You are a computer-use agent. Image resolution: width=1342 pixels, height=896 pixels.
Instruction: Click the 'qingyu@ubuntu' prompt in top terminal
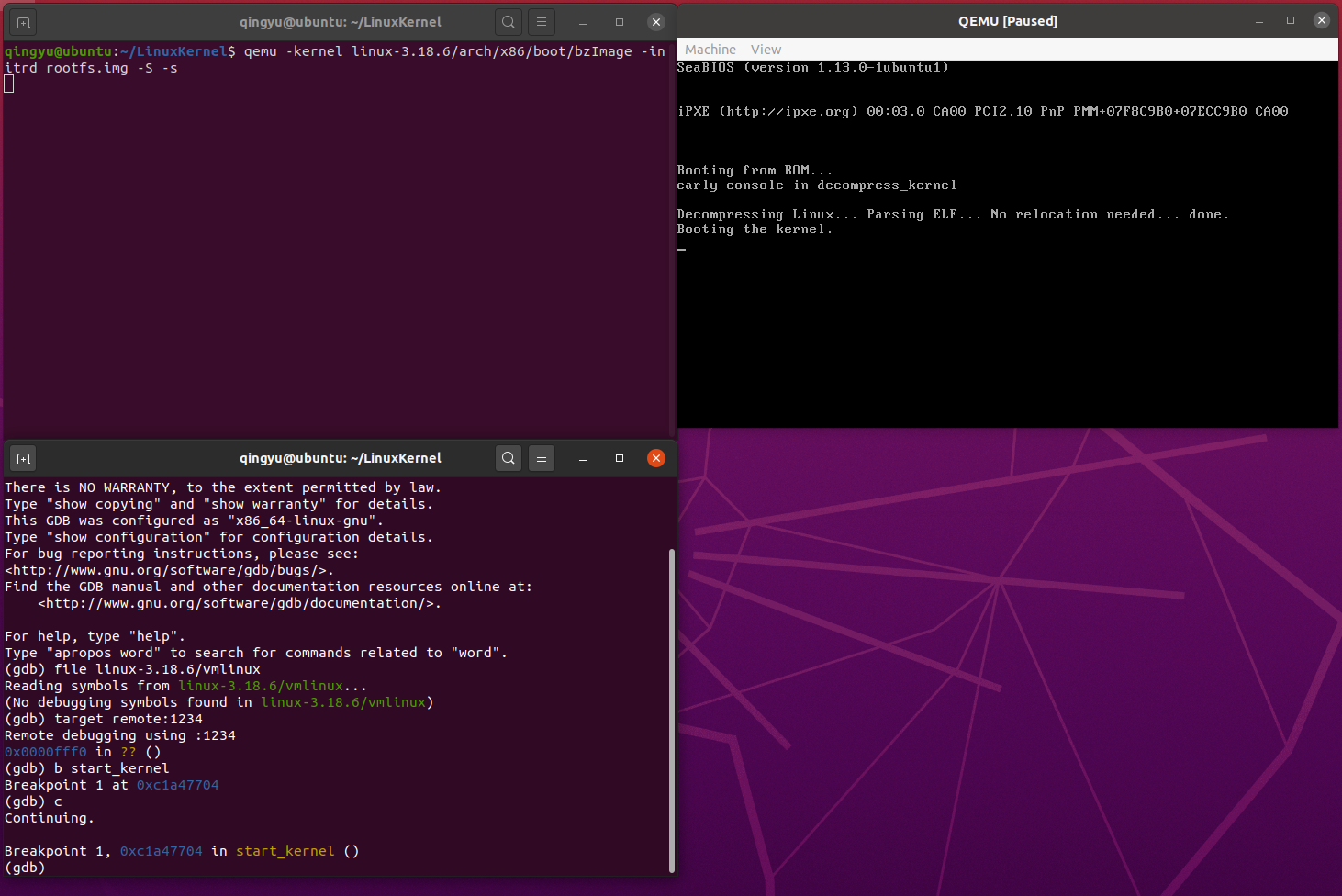(x=59, y=51)
